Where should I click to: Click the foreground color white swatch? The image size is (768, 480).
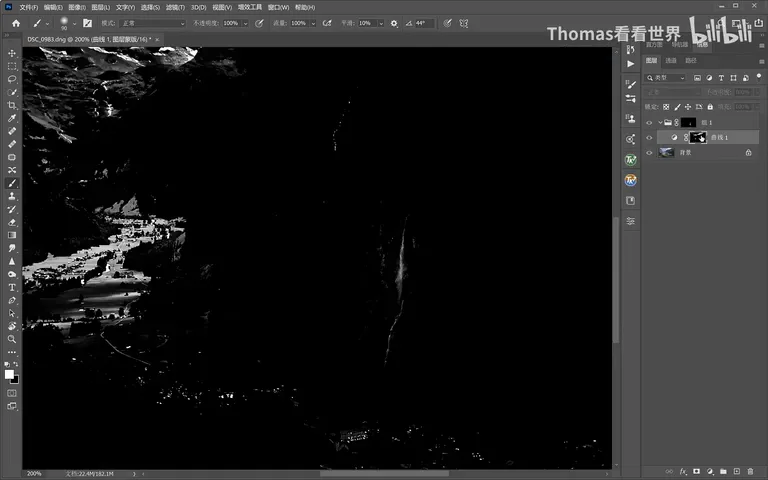click(8, 374)
